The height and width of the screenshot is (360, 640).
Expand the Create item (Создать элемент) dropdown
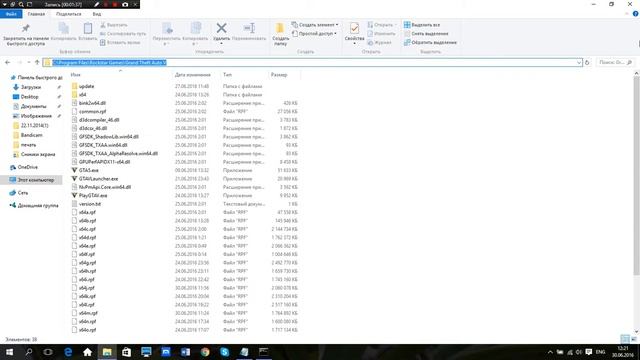[337, 25]
